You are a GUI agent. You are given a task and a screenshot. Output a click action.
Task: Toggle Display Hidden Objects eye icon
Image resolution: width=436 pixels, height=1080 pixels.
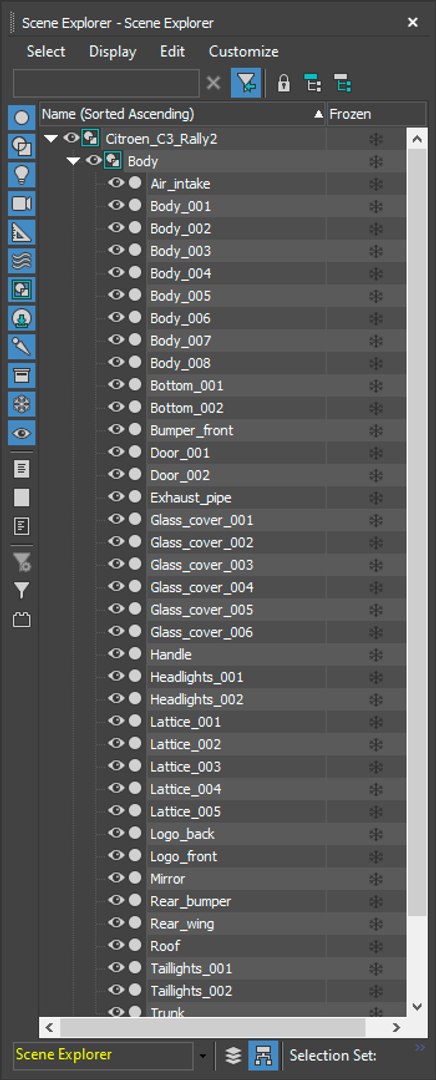pos(21,433)
